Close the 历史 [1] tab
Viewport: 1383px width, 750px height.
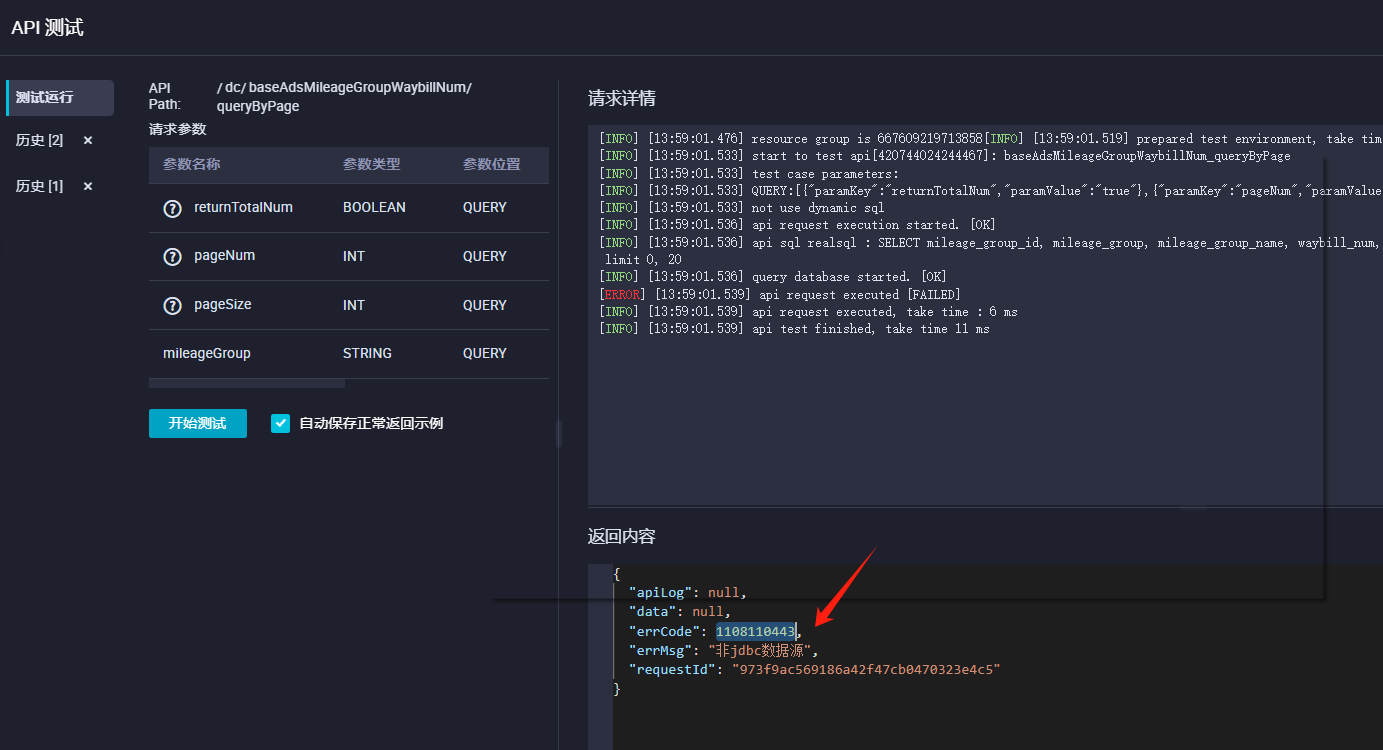pos(88,187)
